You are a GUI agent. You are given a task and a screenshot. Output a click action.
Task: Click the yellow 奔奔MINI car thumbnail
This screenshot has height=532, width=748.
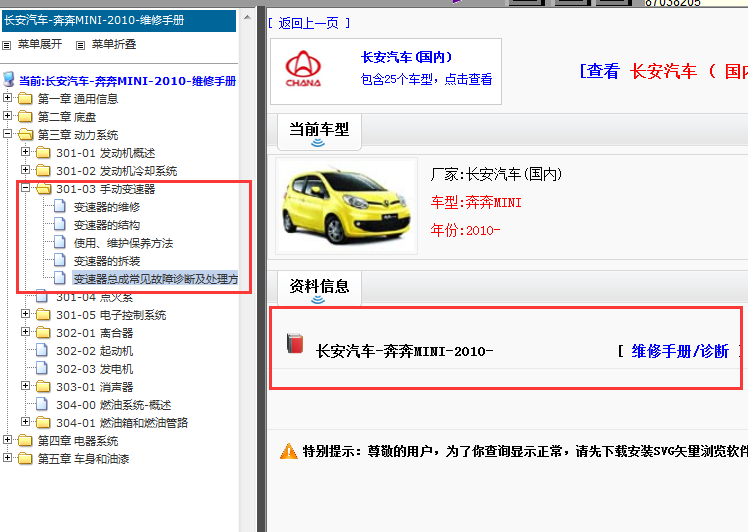click(347, 206)
